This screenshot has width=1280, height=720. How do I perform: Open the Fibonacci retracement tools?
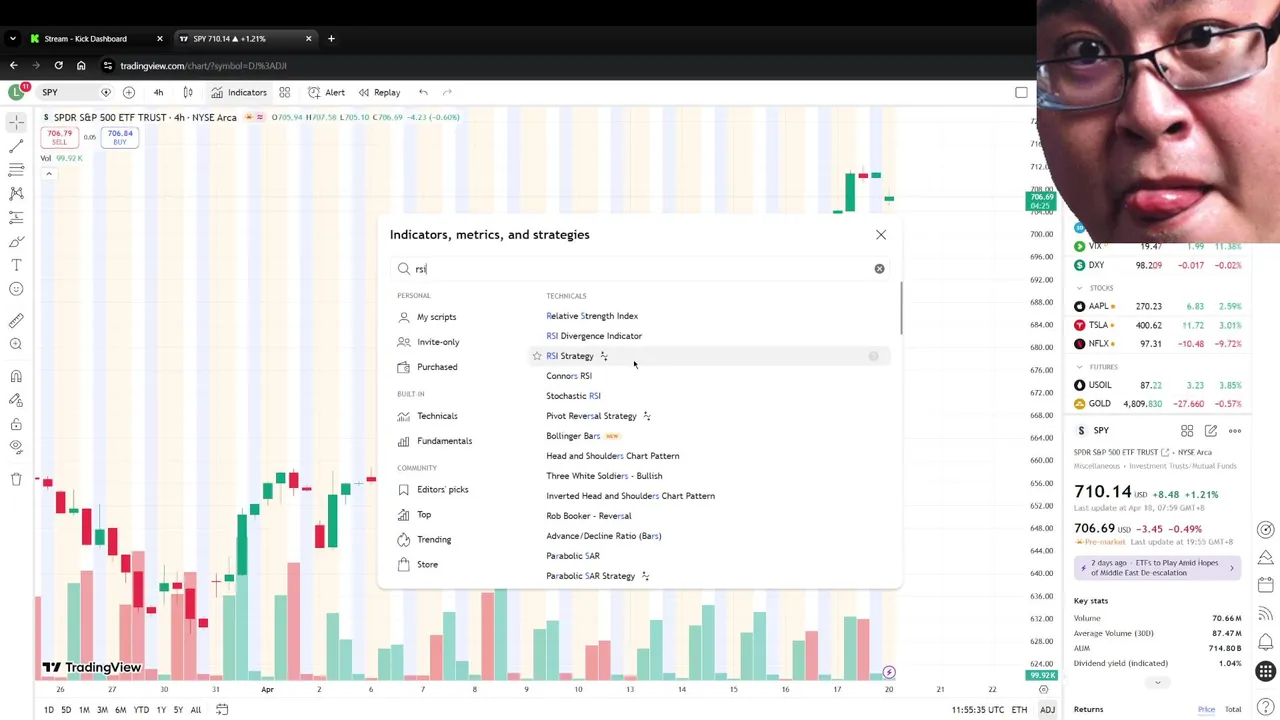coord(16,170)
